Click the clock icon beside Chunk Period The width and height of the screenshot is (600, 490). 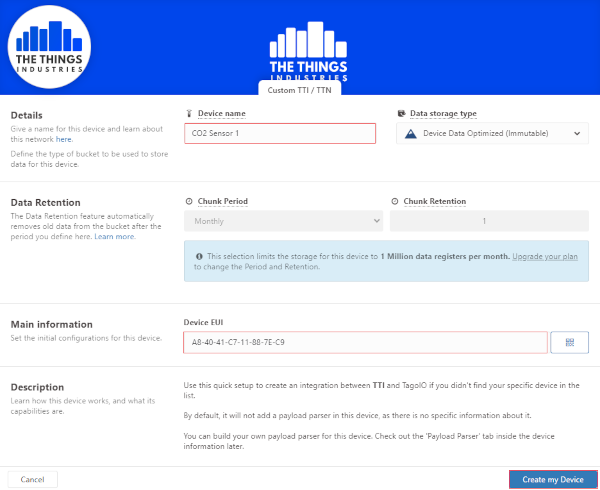click(189, 201)
